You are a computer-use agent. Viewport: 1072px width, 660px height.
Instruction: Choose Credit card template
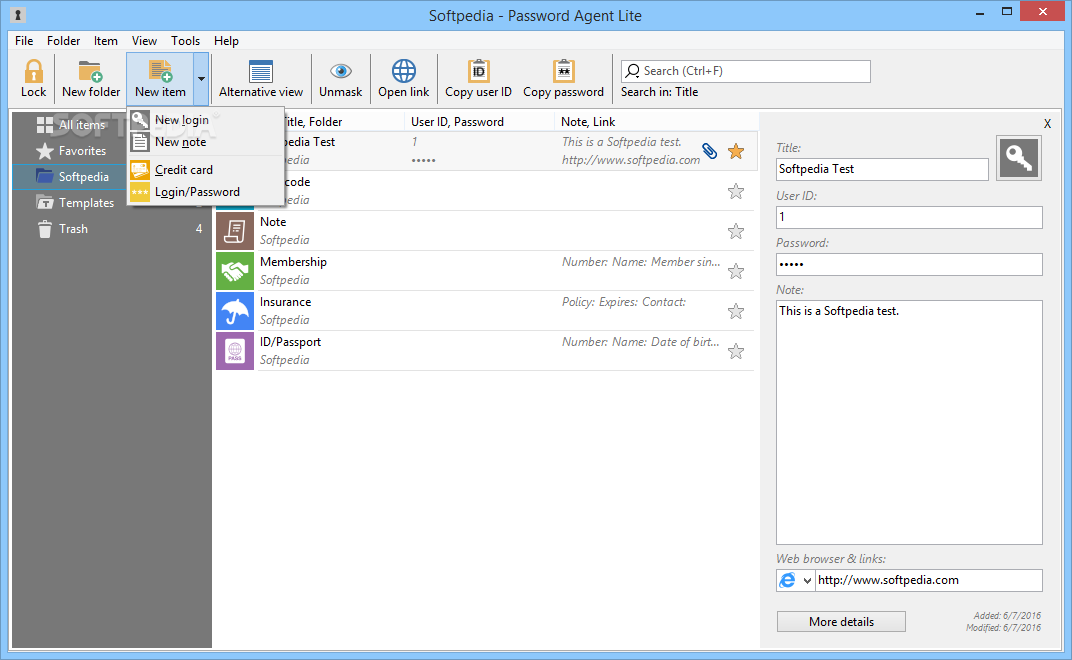pyautogui.click(x=206, y=170)
